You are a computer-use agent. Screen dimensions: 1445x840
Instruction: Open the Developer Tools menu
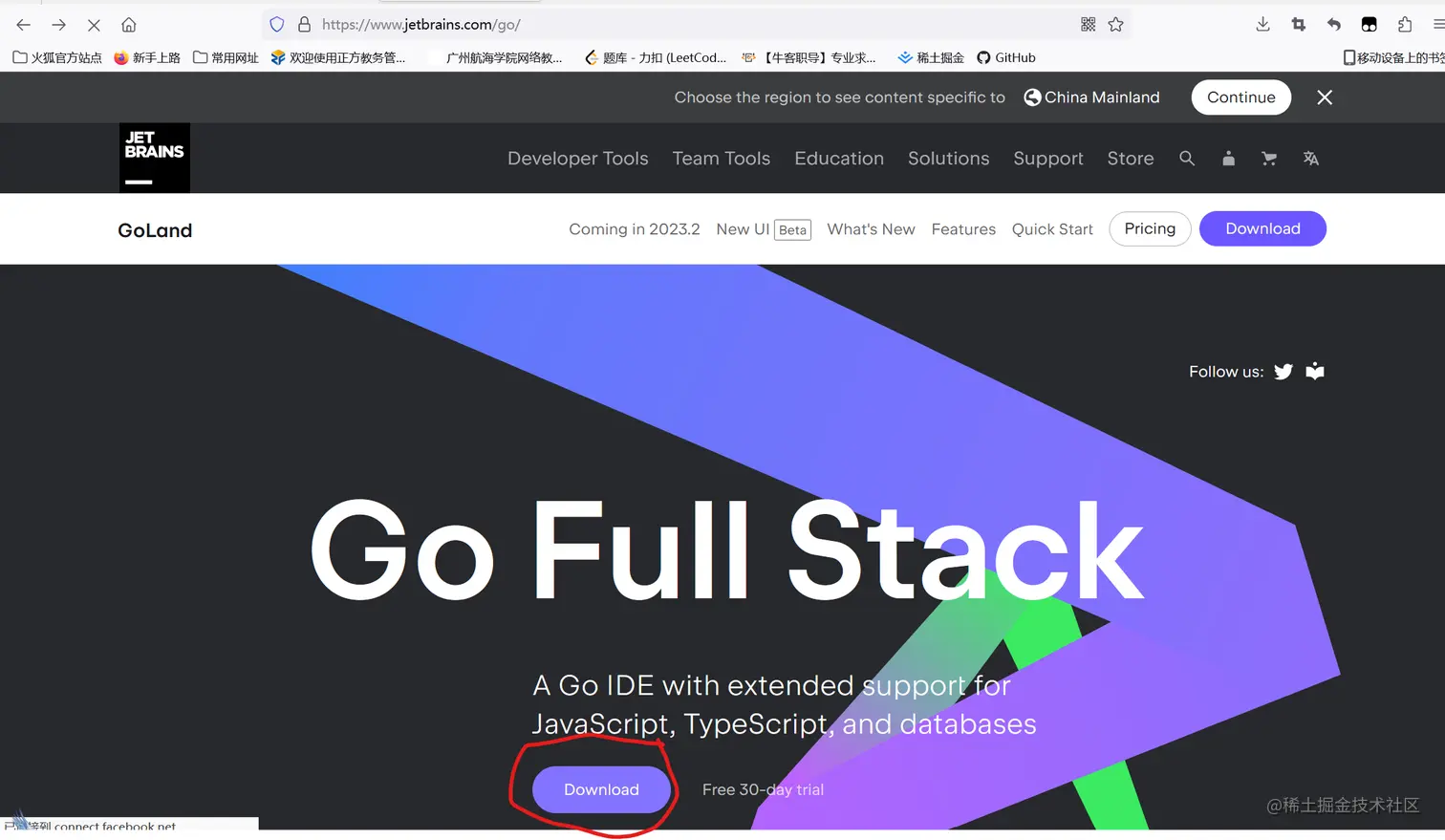(578, 159)
